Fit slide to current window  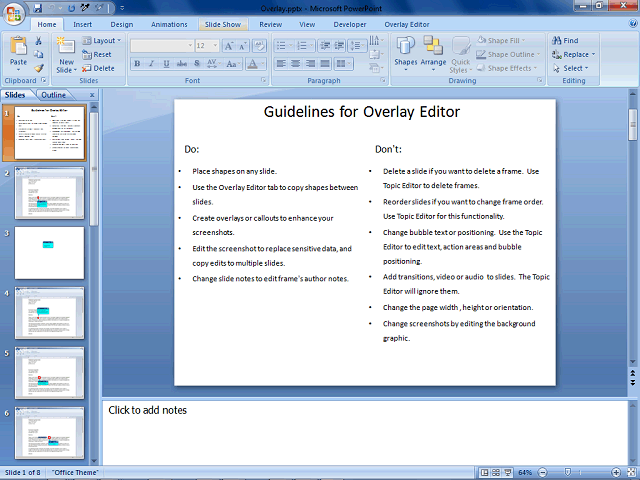pyautogui.click(x=631, y=473)
